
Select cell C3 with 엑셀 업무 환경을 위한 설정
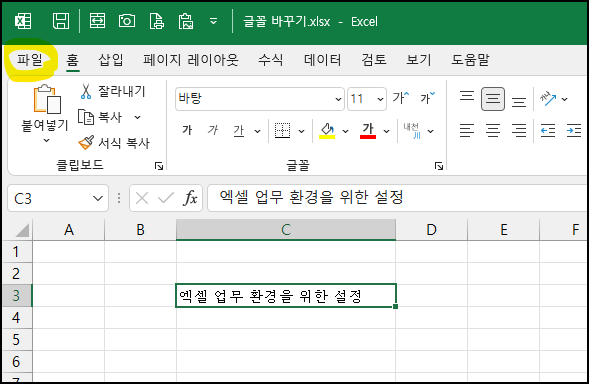pyautogui.click(x=286, y=295)
